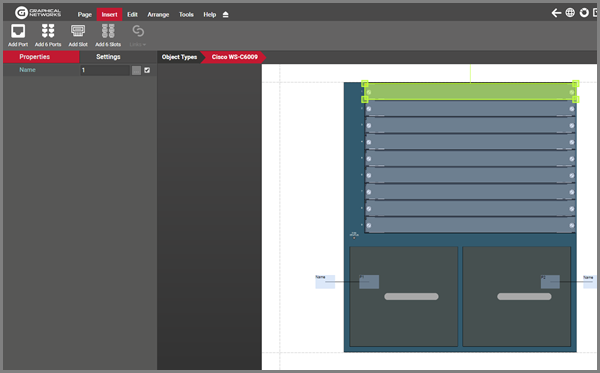Click the left Name label of port P1

click(x=325, y=282)
